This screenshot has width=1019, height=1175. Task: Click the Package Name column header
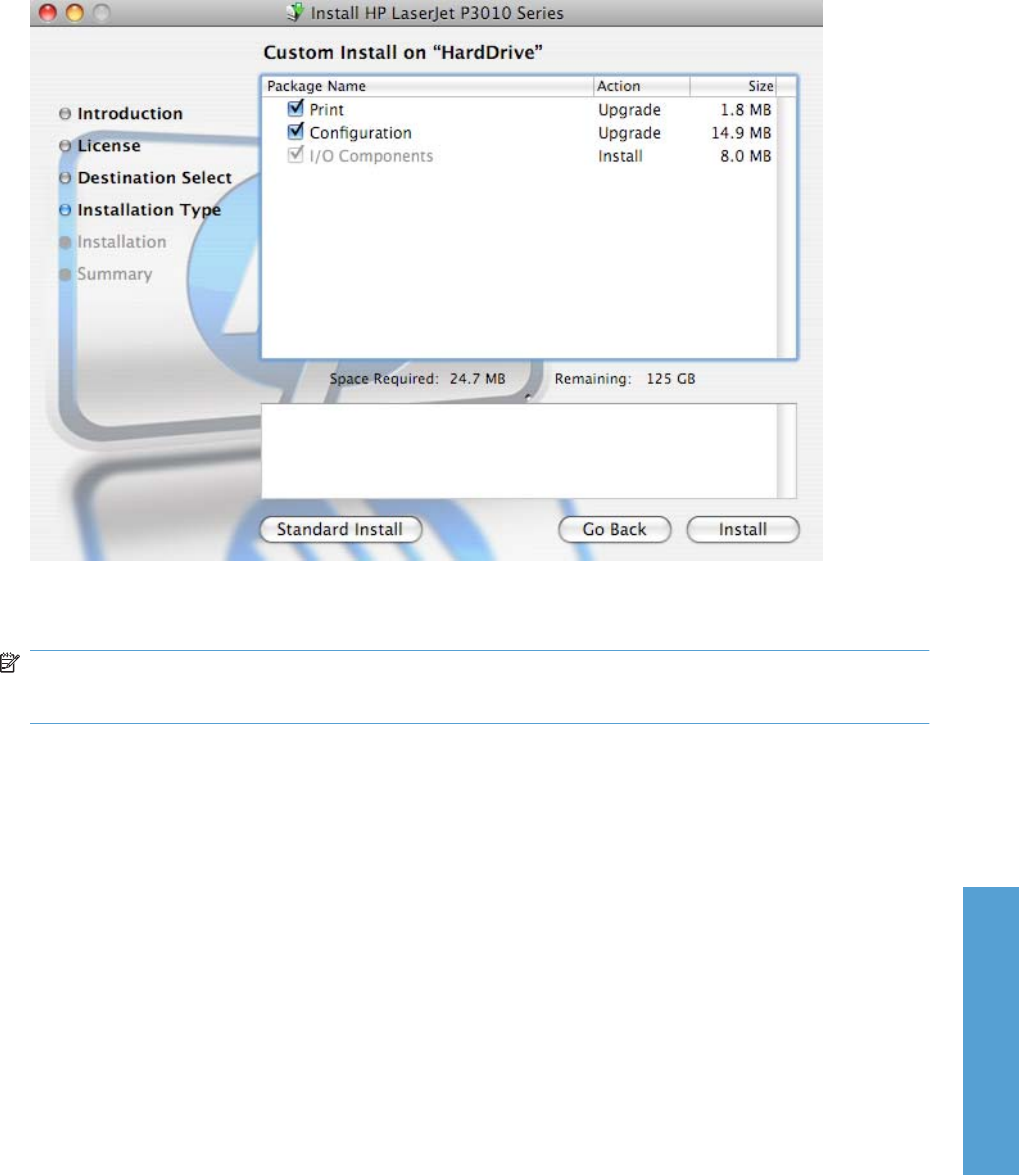click(428, 86)
